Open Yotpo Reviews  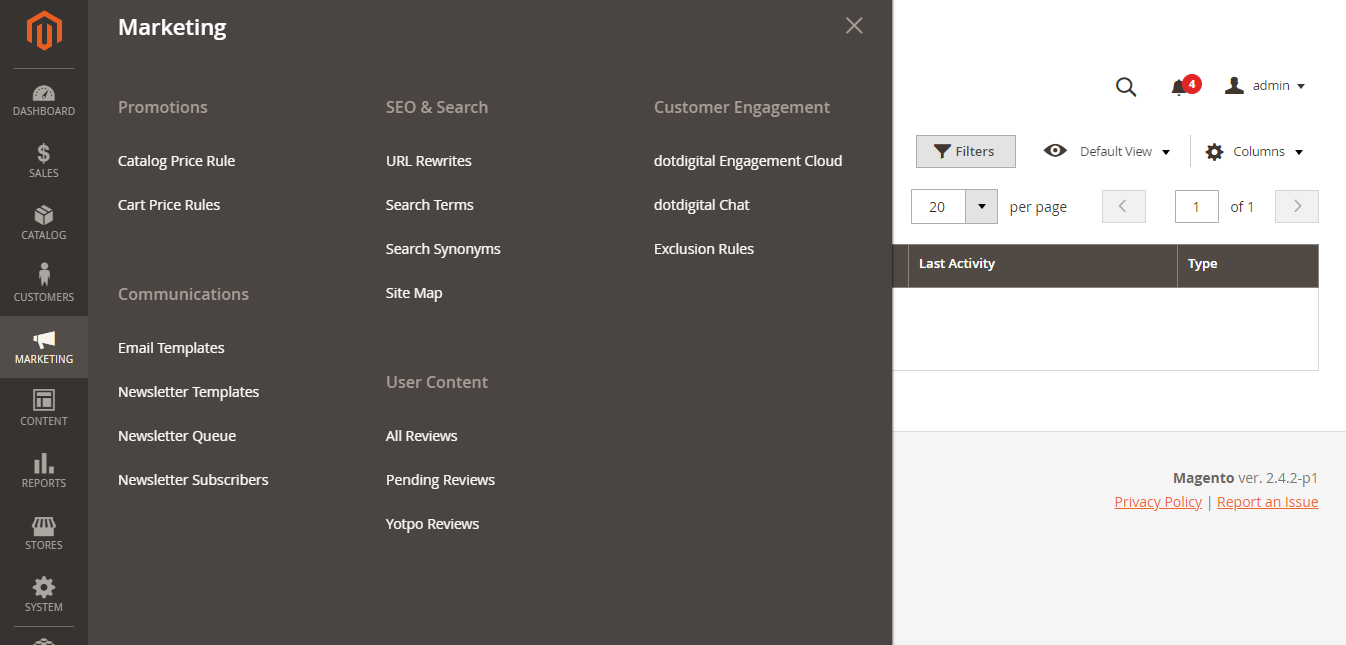coord(432,524)
